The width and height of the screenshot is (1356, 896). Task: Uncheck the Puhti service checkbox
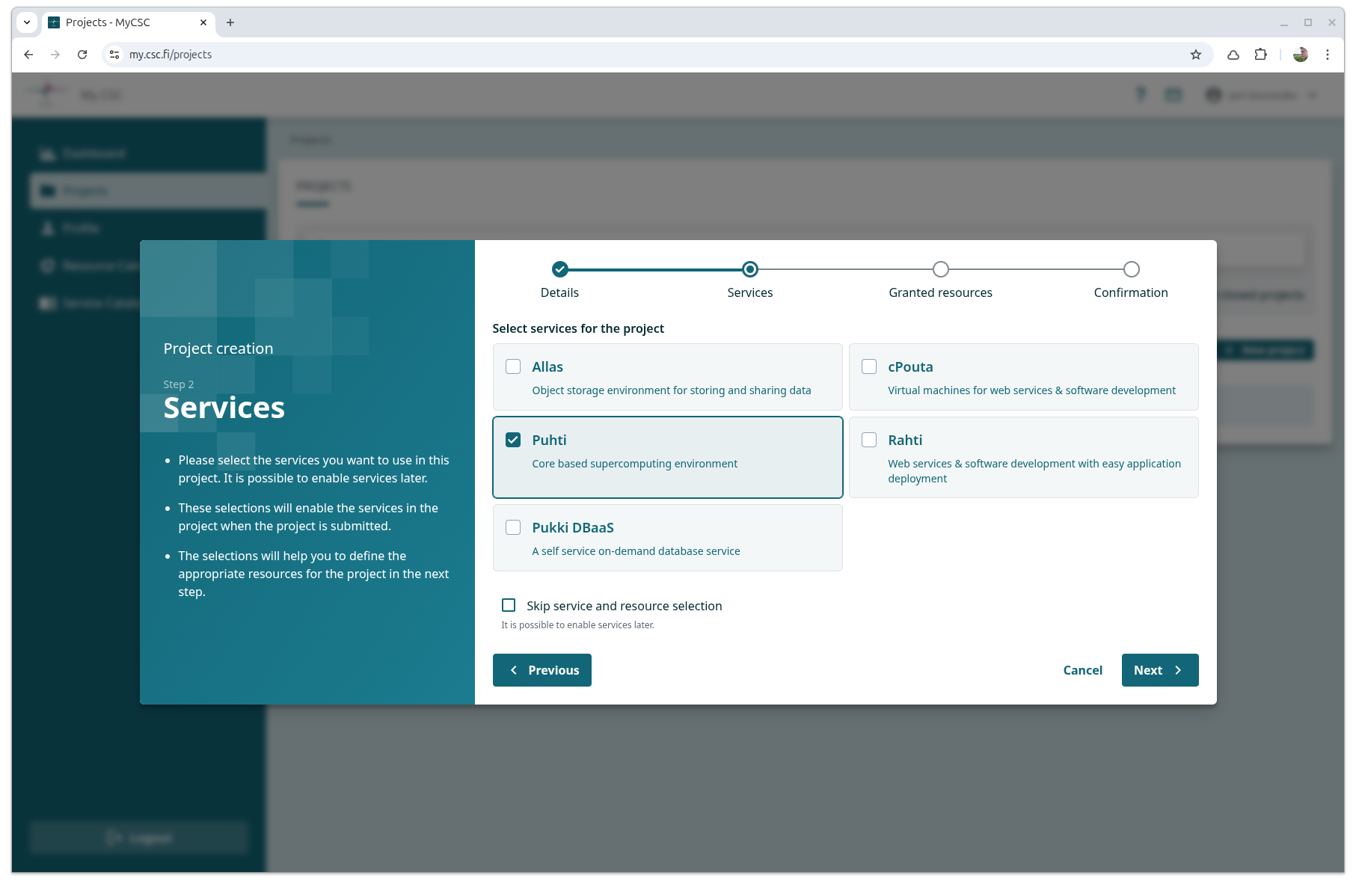click(513, 440)
